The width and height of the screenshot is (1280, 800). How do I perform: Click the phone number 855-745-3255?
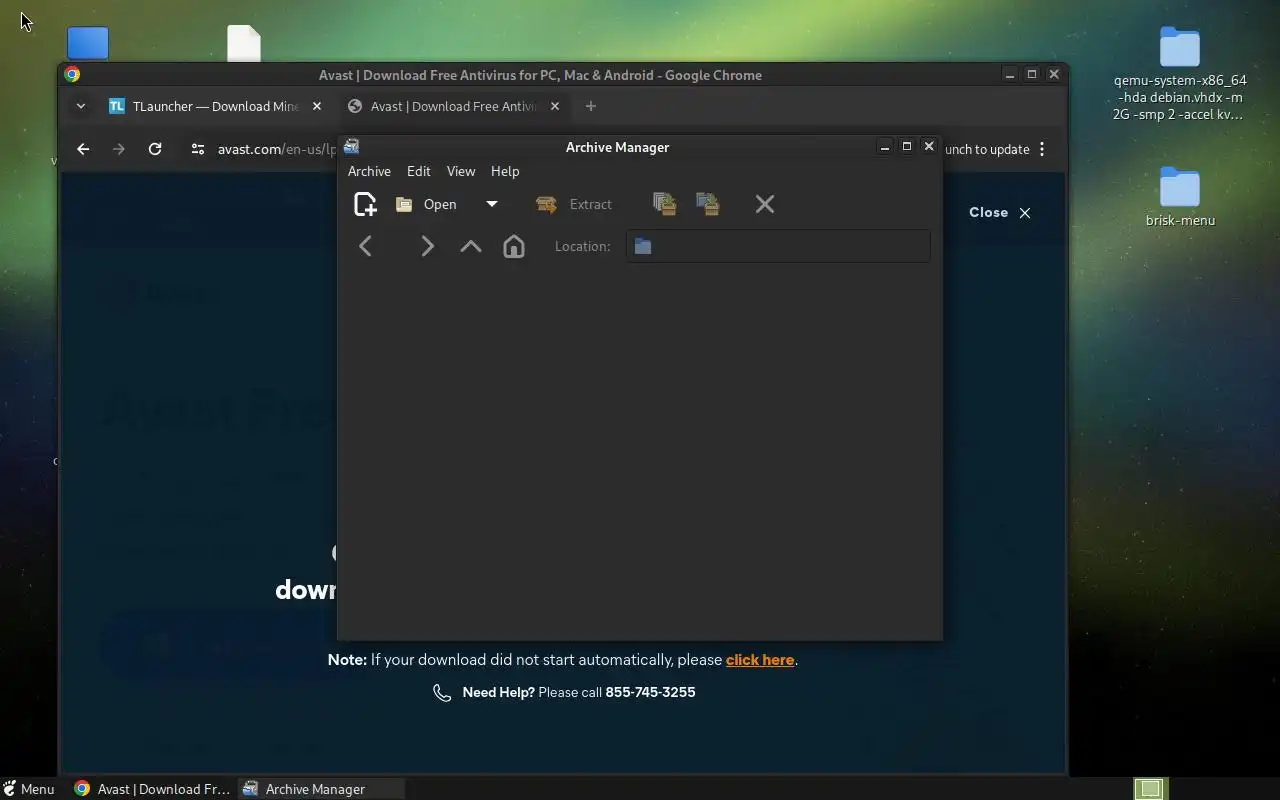(x=650, y=692)
